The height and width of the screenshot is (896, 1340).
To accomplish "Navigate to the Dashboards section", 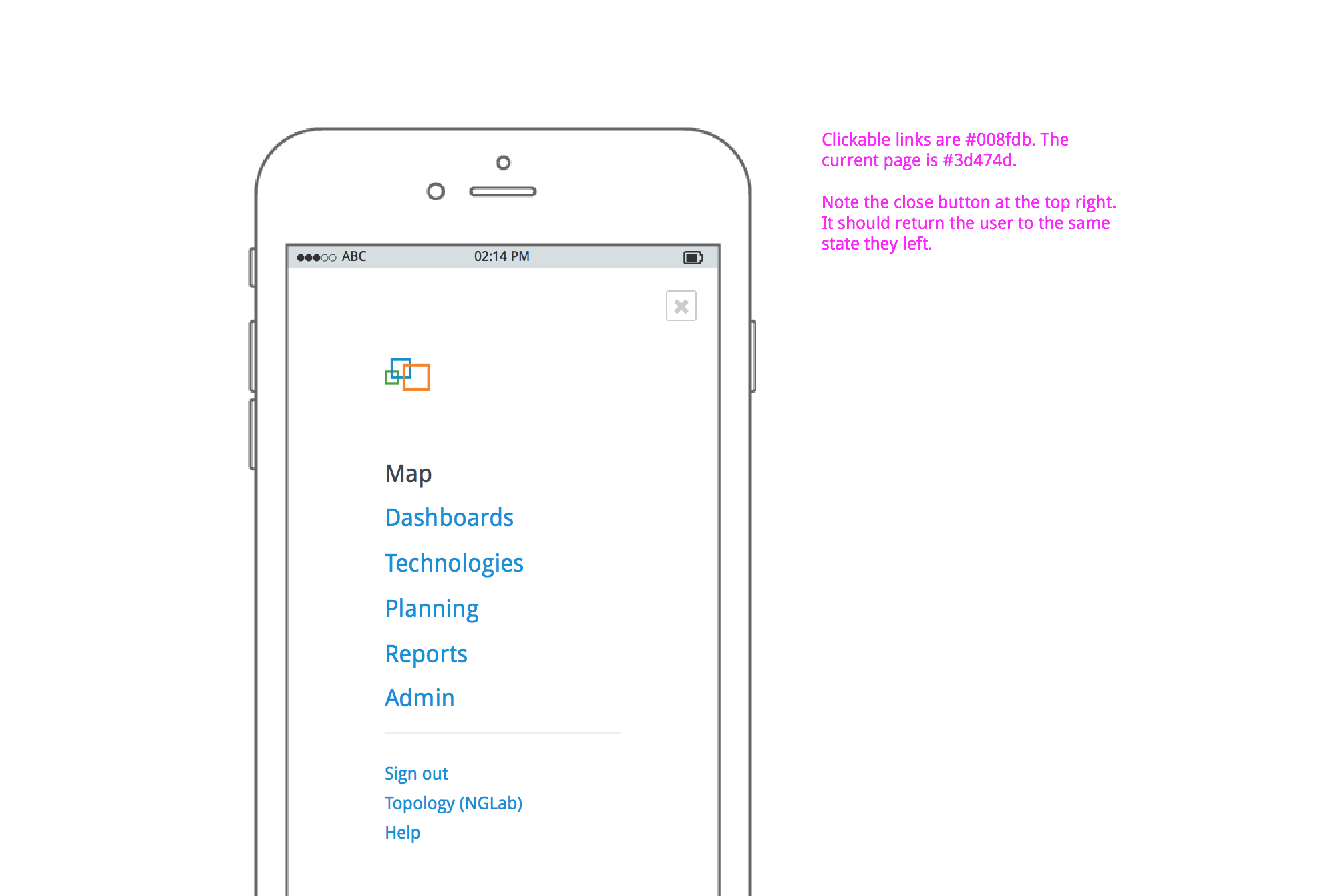I will pyautogui.click(x=449, y=517).
